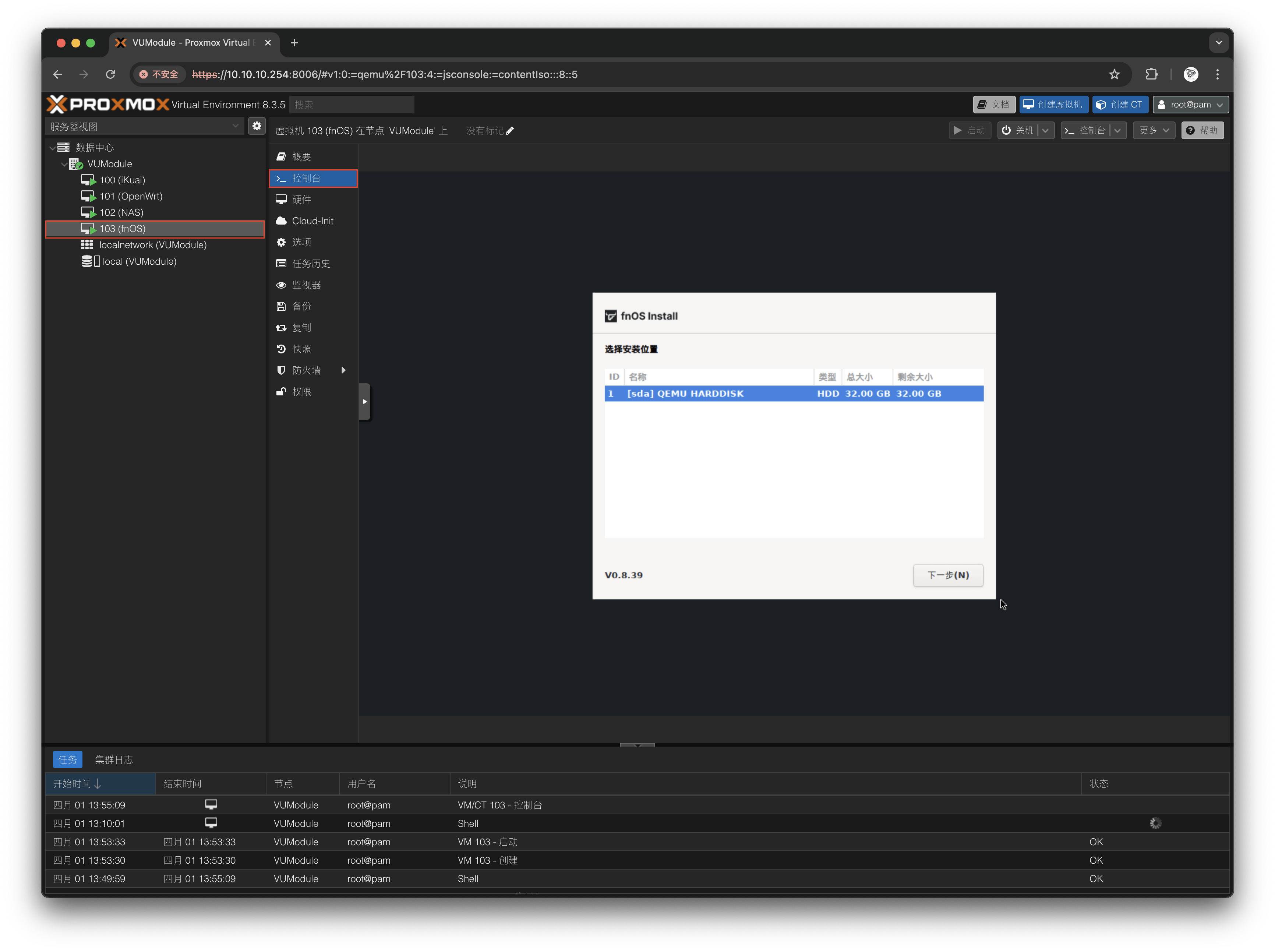
Task: Click the Proxmox search input field
Action: point(352,104)
